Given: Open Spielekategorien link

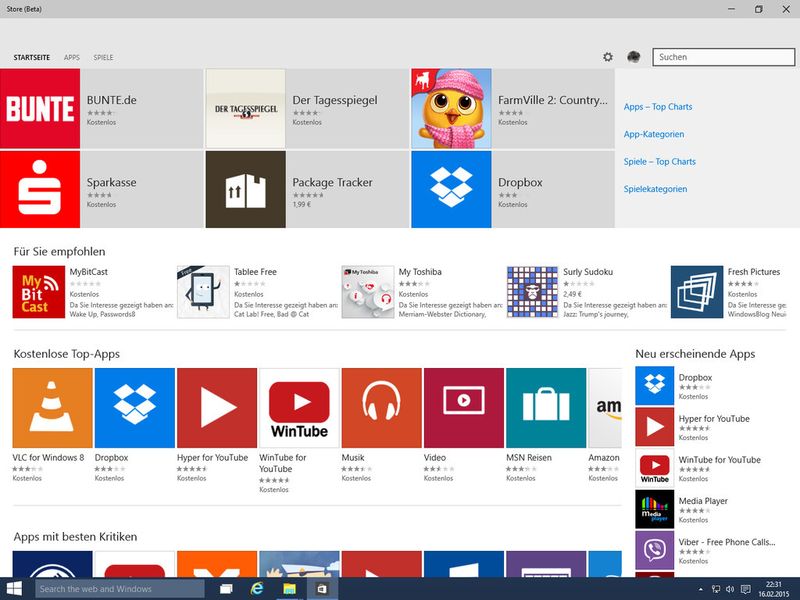Looking at the screenshot, I should coord(655,189).
